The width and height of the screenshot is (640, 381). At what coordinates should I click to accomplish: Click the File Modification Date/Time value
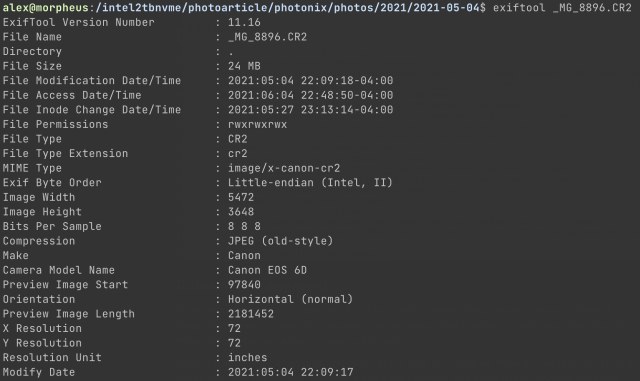tap(311, 81)
